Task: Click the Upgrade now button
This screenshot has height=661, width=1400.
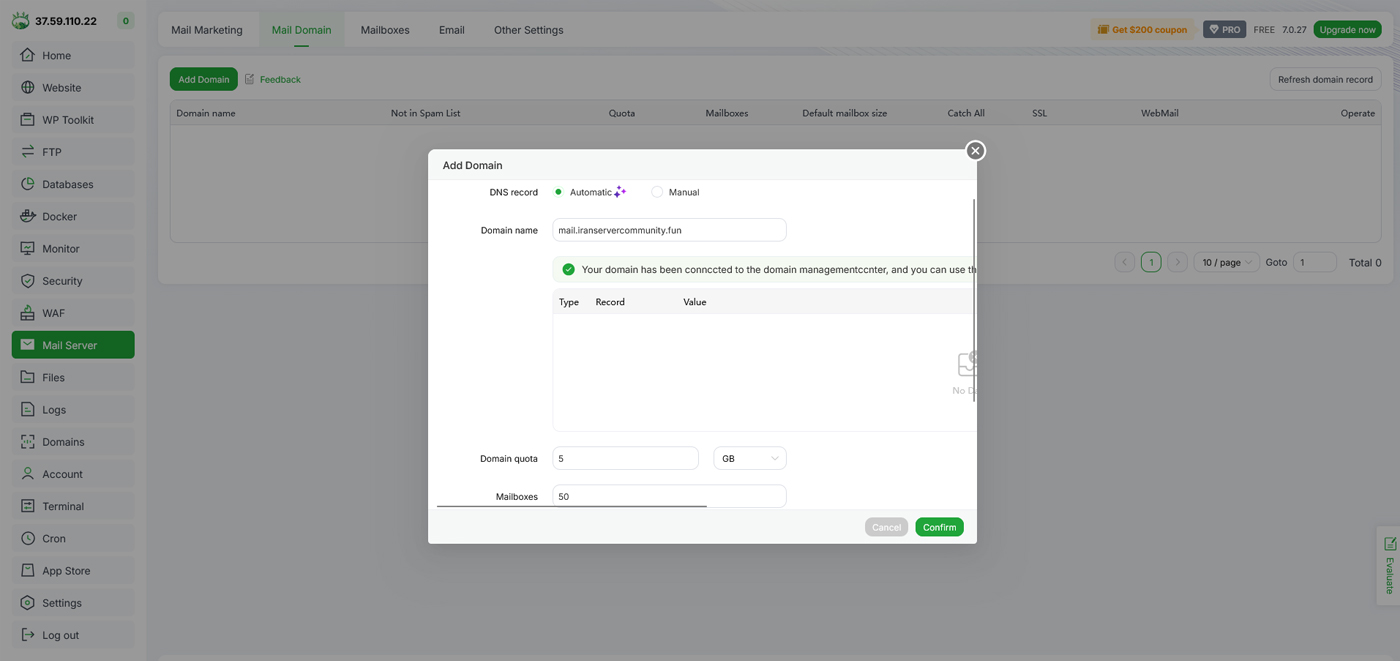Action: [x=1347, y=30]
